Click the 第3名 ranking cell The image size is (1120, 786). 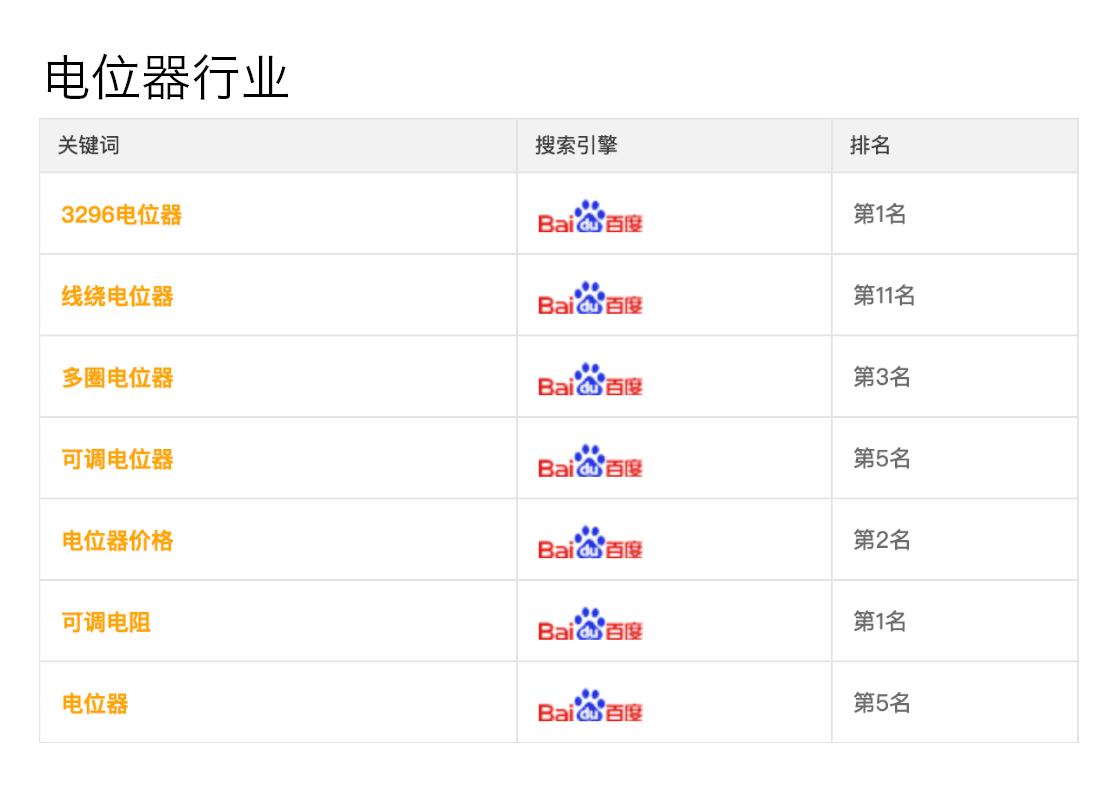881,376
